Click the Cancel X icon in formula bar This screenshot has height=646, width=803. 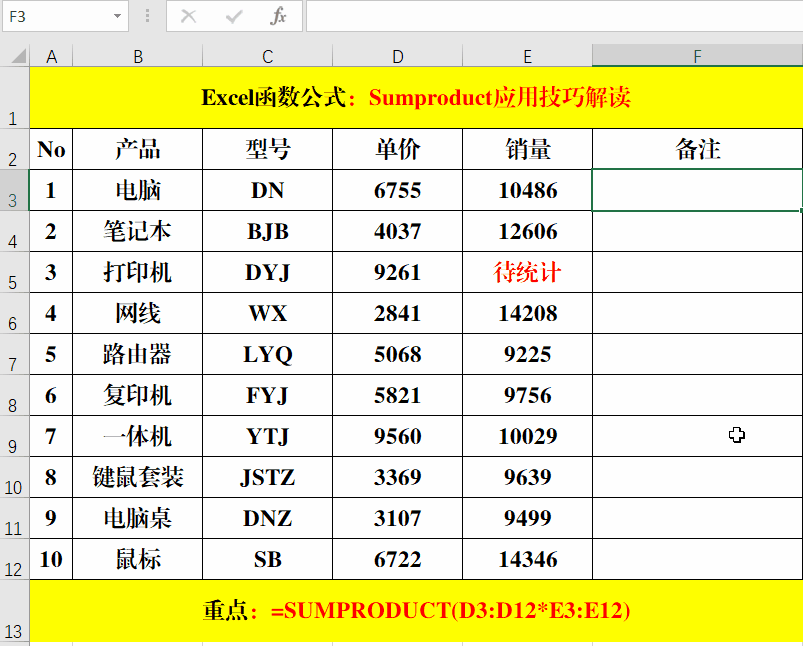pyautogui.click(x=188, y=16)
